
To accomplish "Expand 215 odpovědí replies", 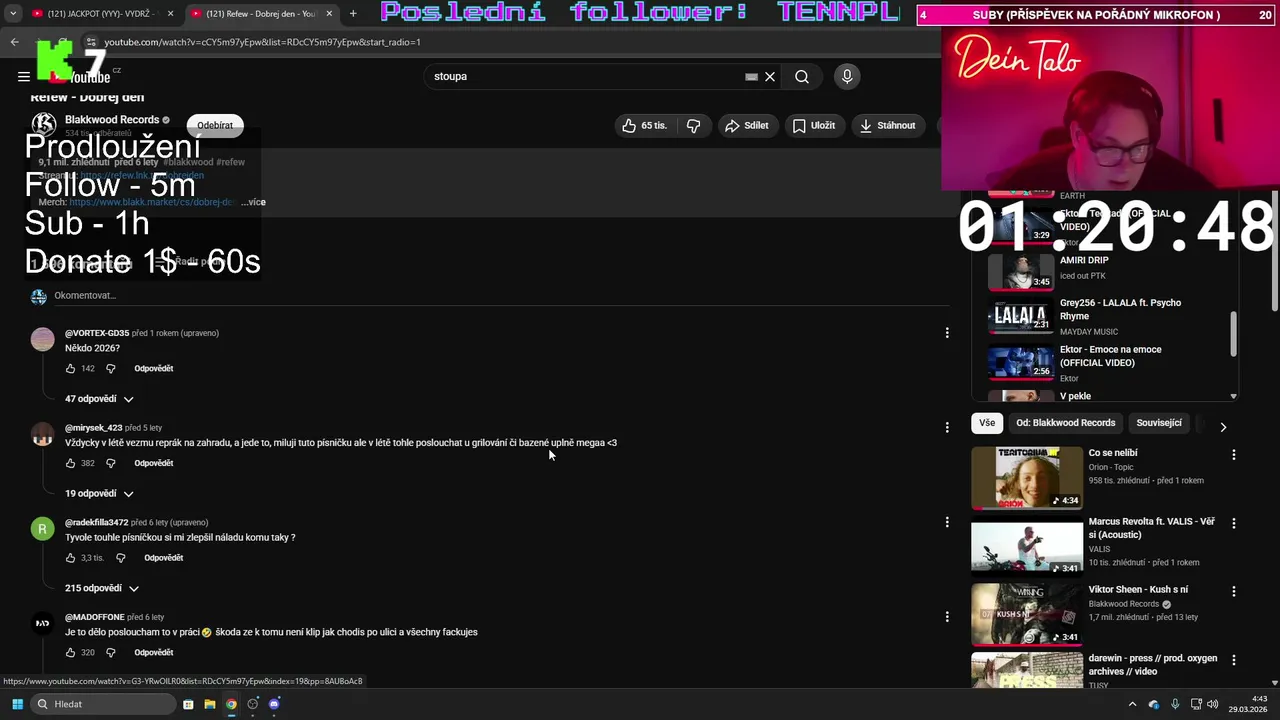I will click(101, 588).
